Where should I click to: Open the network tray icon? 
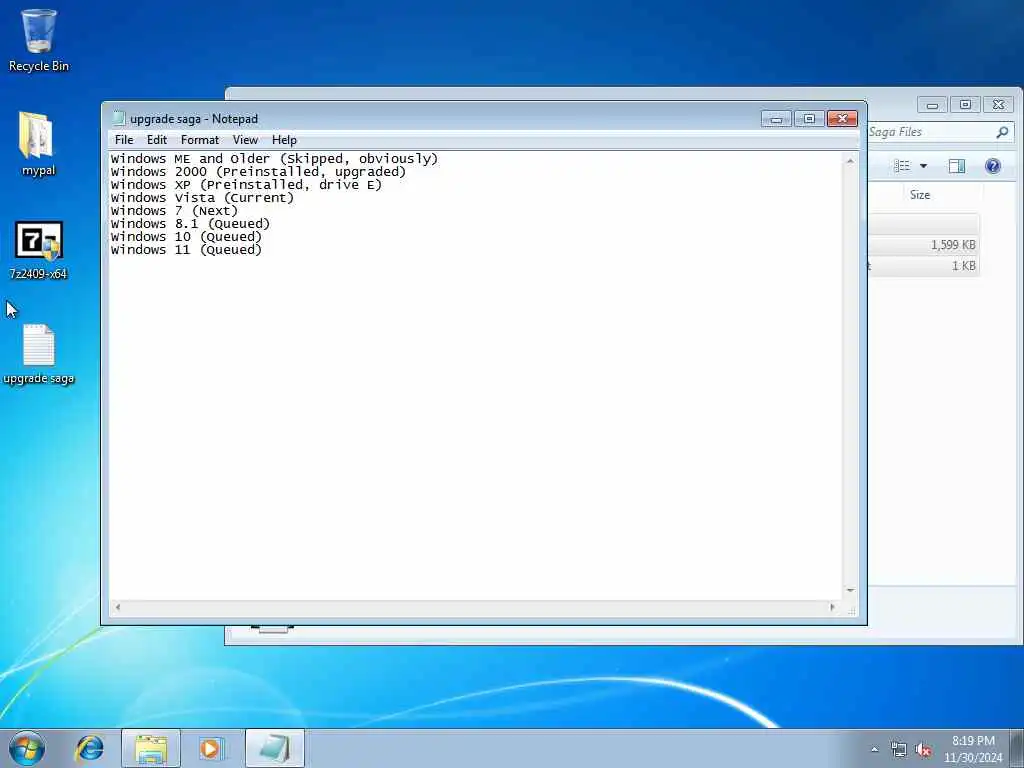[x=899, y=749]
